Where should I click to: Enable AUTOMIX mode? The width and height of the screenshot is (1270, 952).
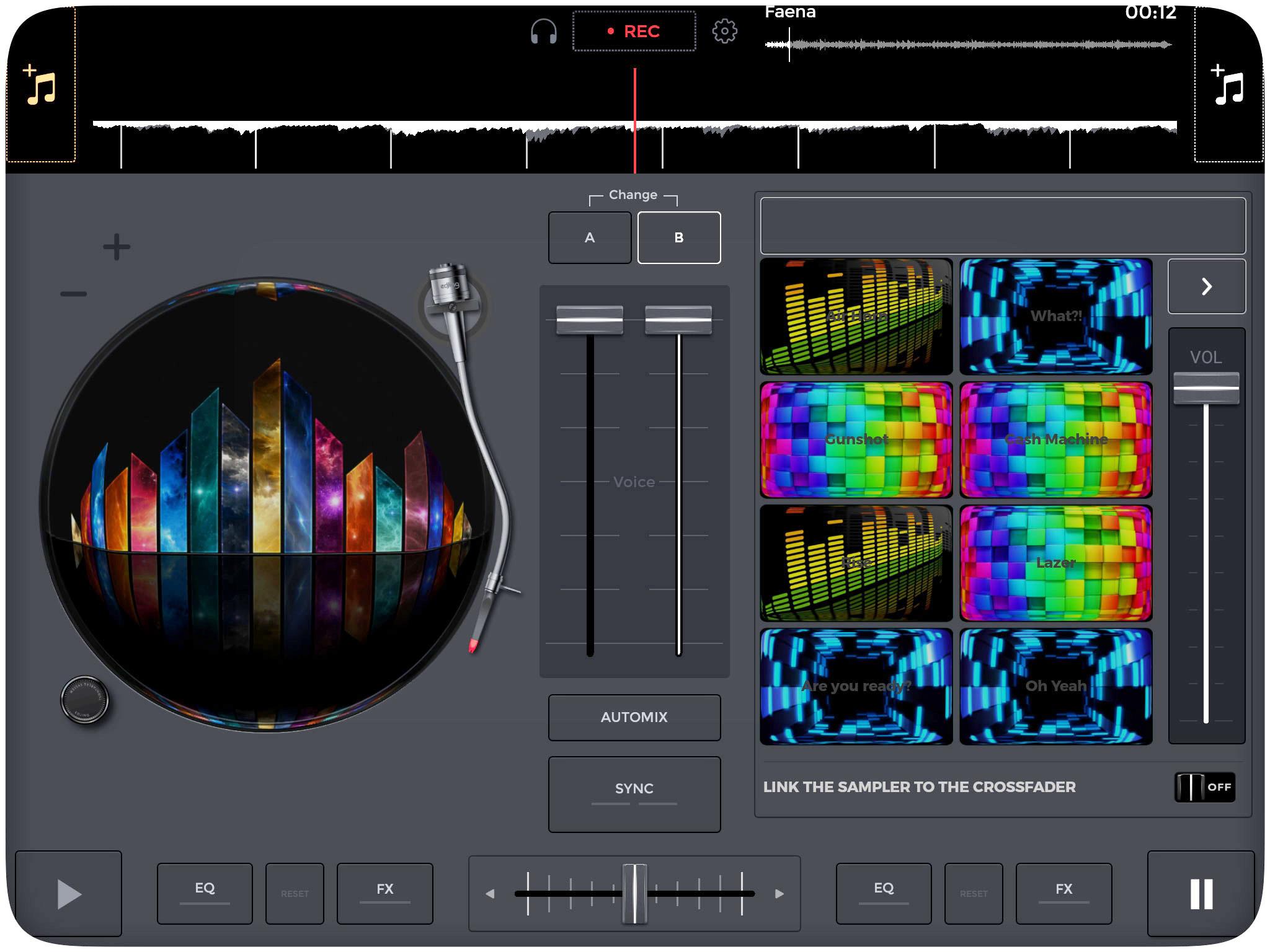click(634, 717)
